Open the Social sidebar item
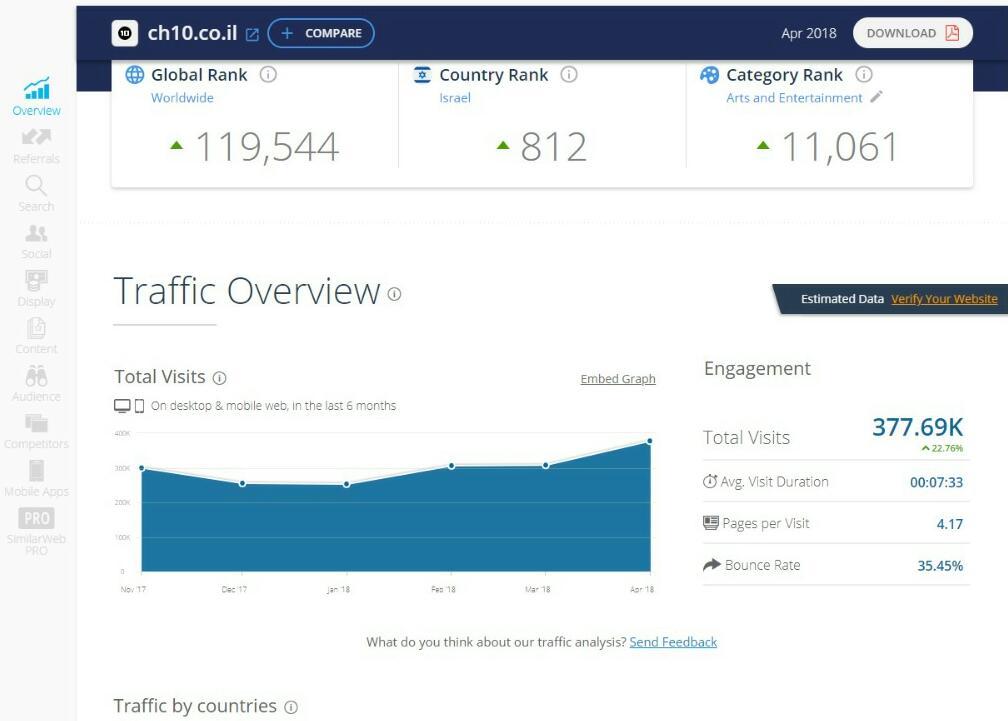Viewport: 1008px width, 721px height. click(36, 241)
